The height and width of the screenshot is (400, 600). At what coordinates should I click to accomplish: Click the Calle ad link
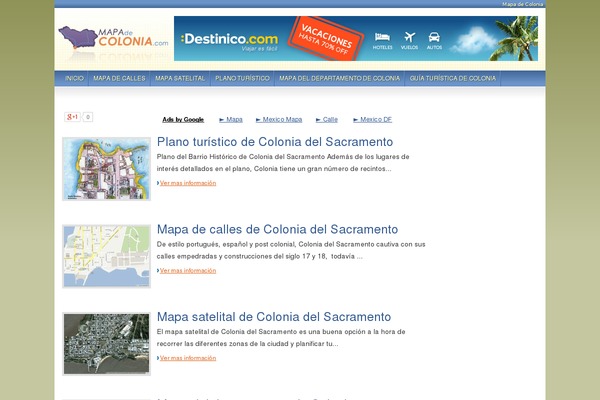pos(327,119)
